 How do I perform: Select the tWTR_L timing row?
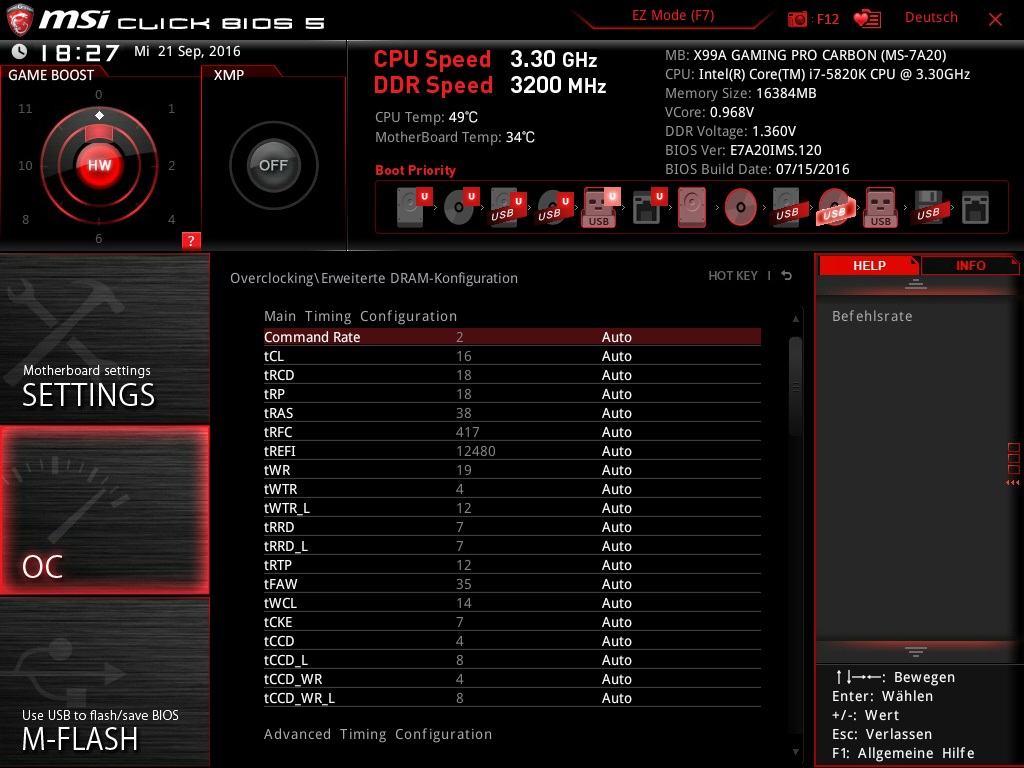coord(512,508)
